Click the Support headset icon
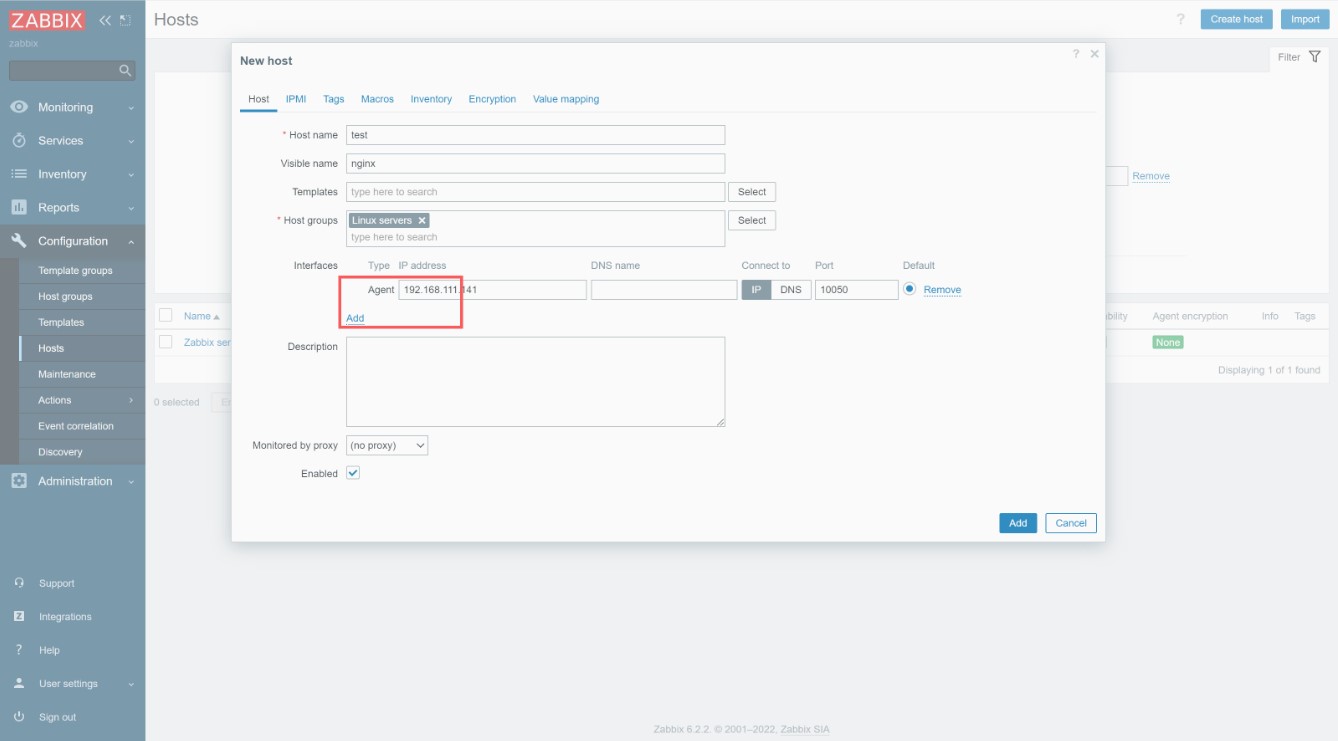Screen dimensions: 1338x741 tap(19, 583)
